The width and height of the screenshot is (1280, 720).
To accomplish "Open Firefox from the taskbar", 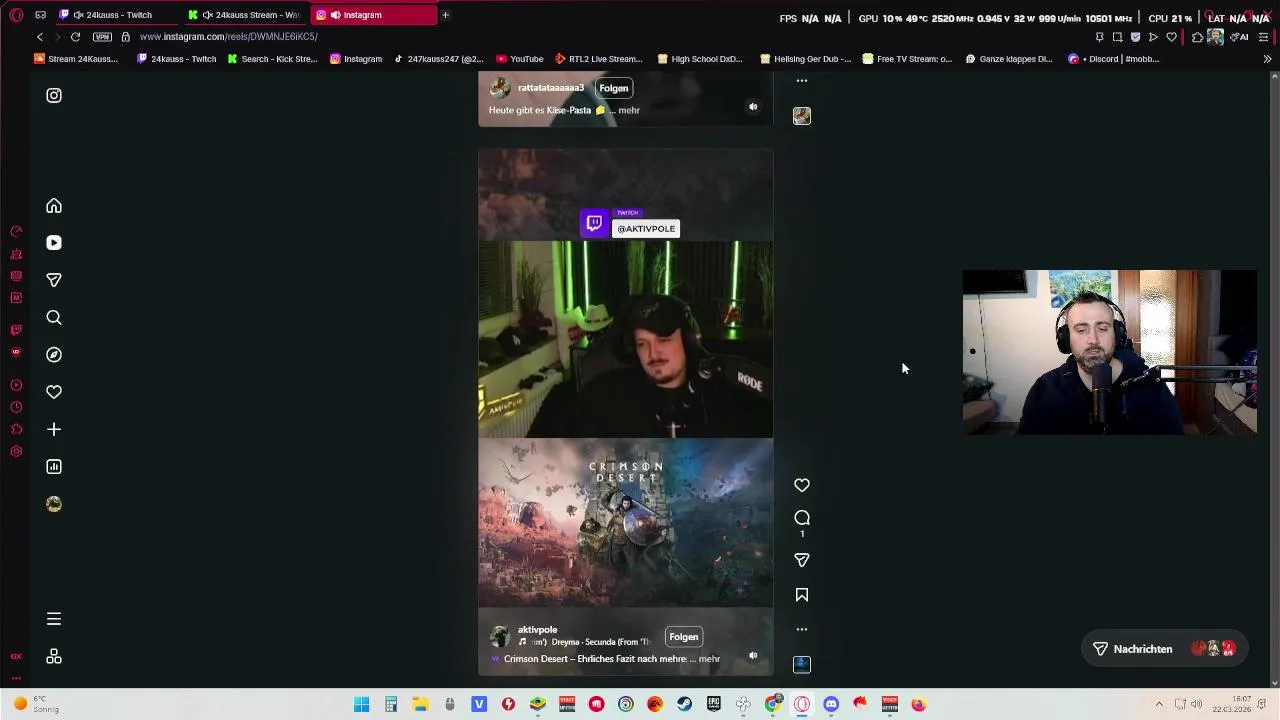I will 919,705.
